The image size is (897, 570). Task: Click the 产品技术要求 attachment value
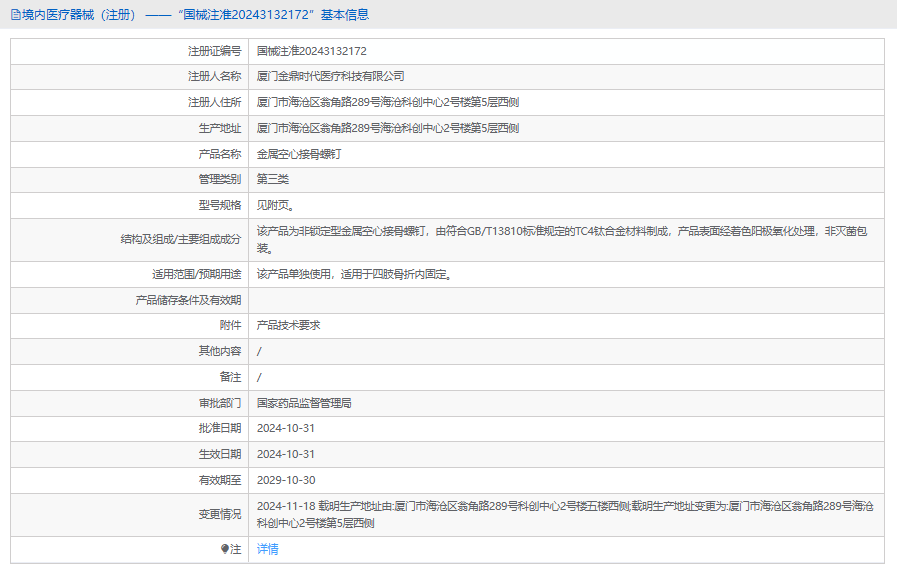point(288,326)
